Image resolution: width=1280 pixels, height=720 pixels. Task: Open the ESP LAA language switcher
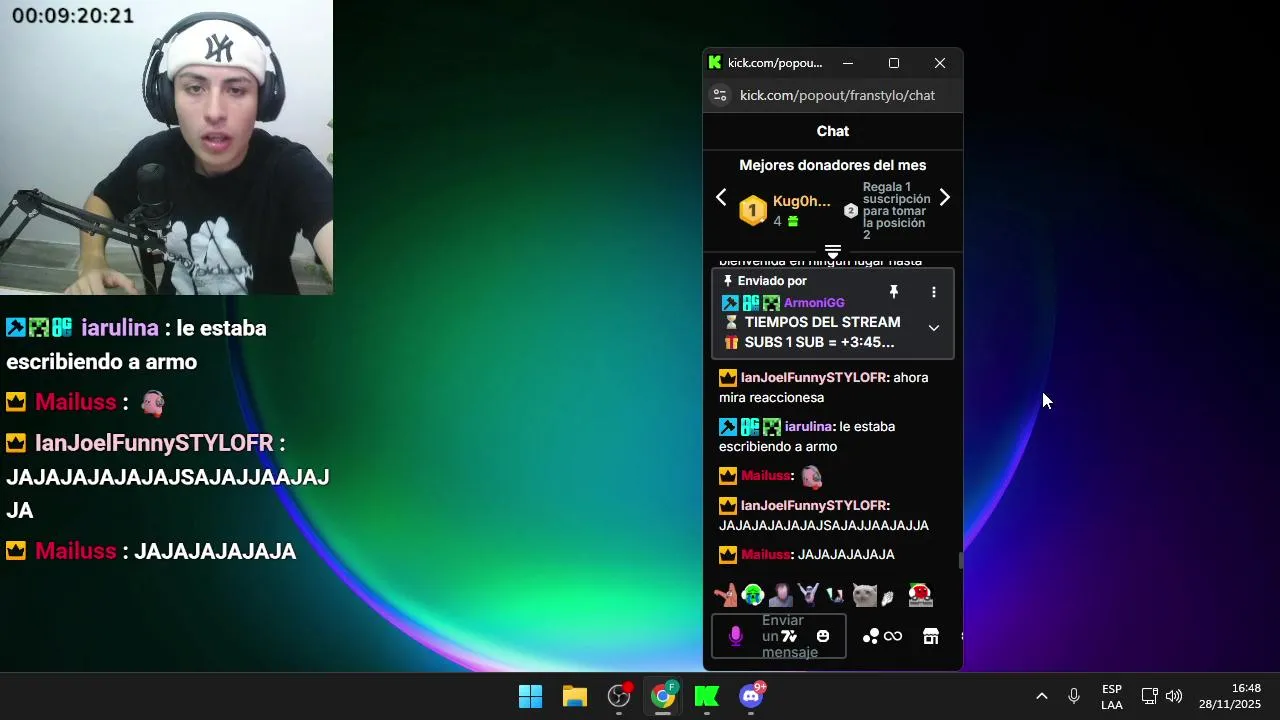[x=1112, y=697]
